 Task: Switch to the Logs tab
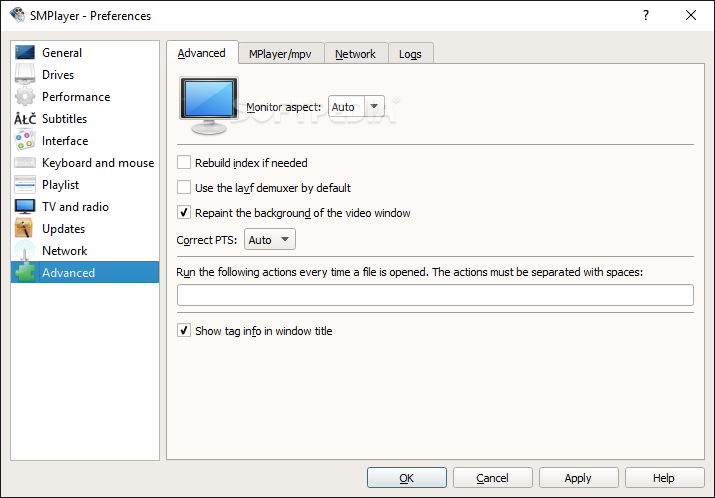point(410,54)
